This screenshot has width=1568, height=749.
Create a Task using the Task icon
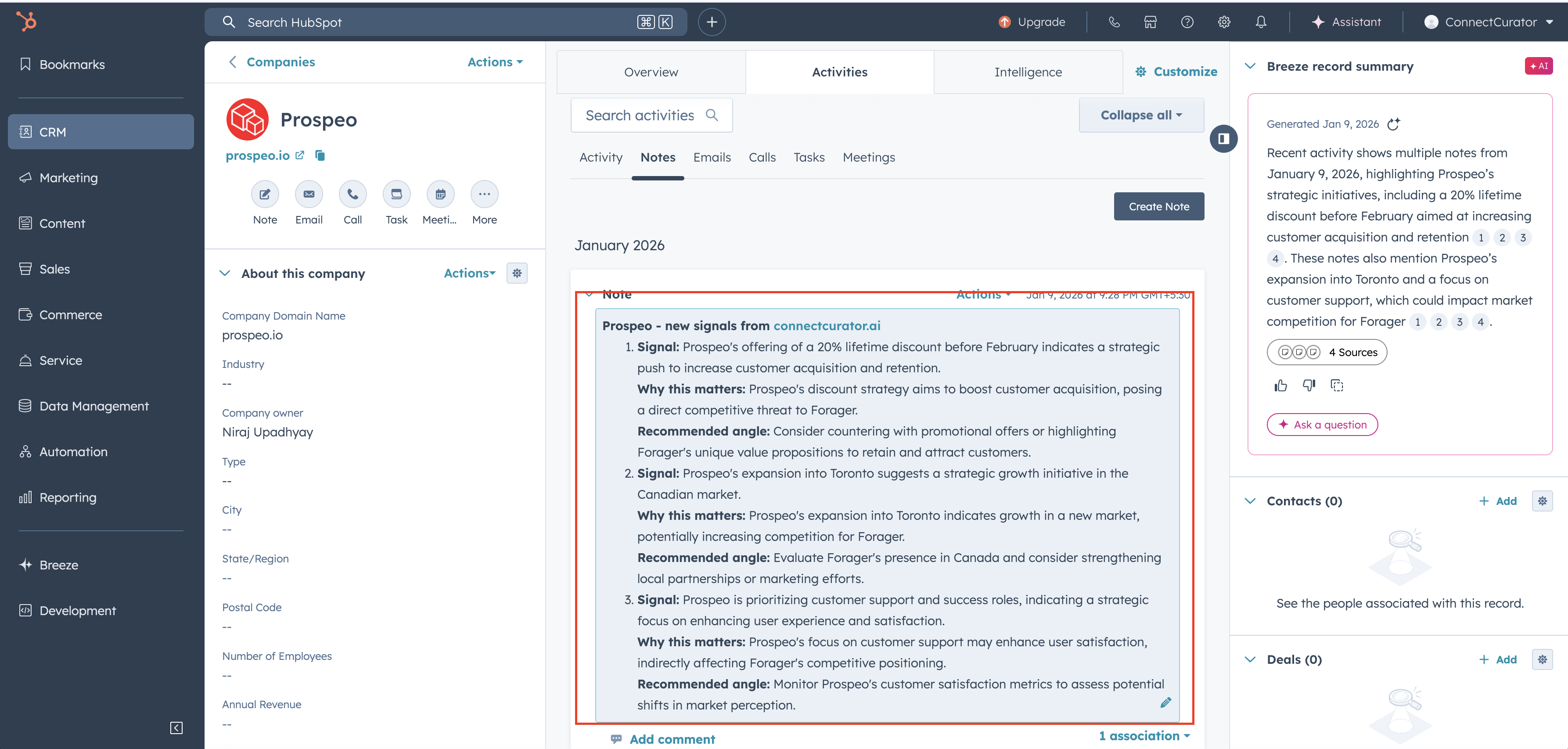[396, 194]
